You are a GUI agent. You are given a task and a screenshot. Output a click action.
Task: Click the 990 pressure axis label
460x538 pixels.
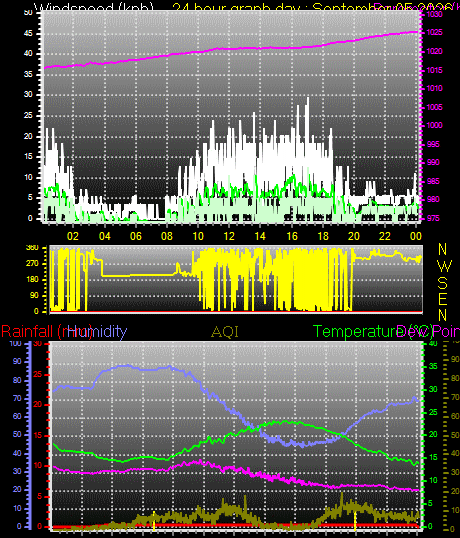pyautogui.click(x=433, y=162)
